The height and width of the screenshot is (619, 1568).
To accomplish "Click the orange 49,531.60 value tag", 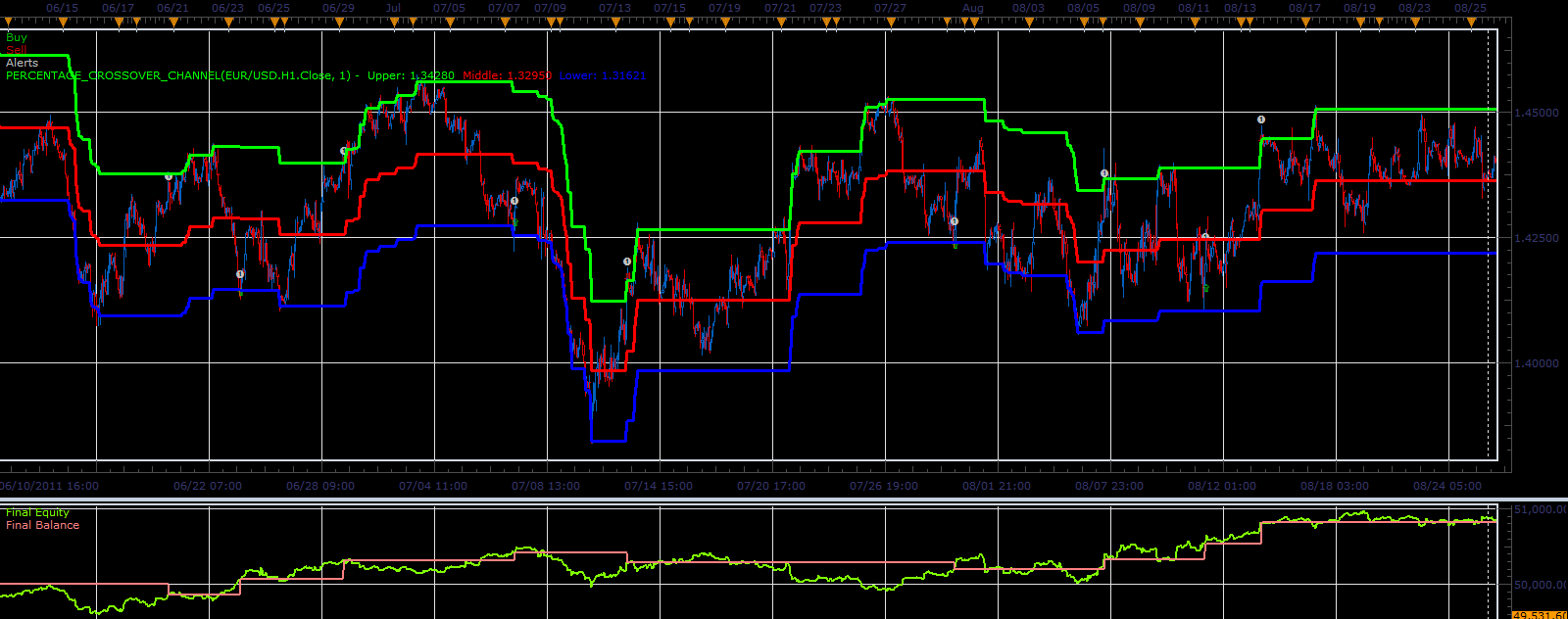I will click(1541, 614).
